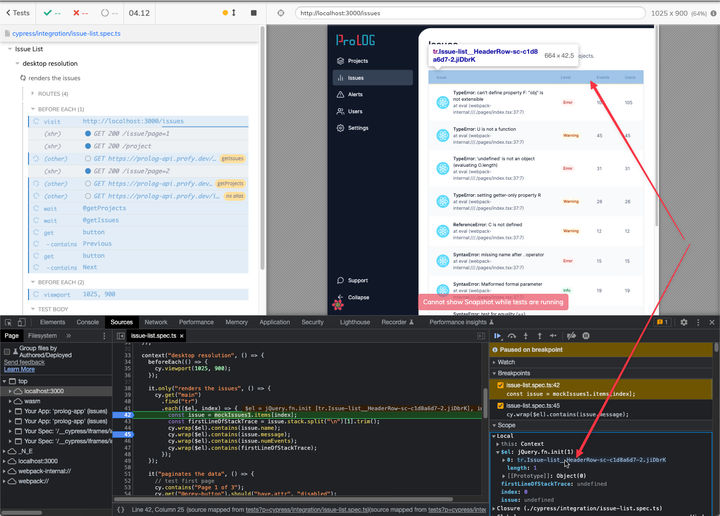Collapse the BEFORE EACH (1) section
Viewport: 720px width, 516px height.
point(60,108)
